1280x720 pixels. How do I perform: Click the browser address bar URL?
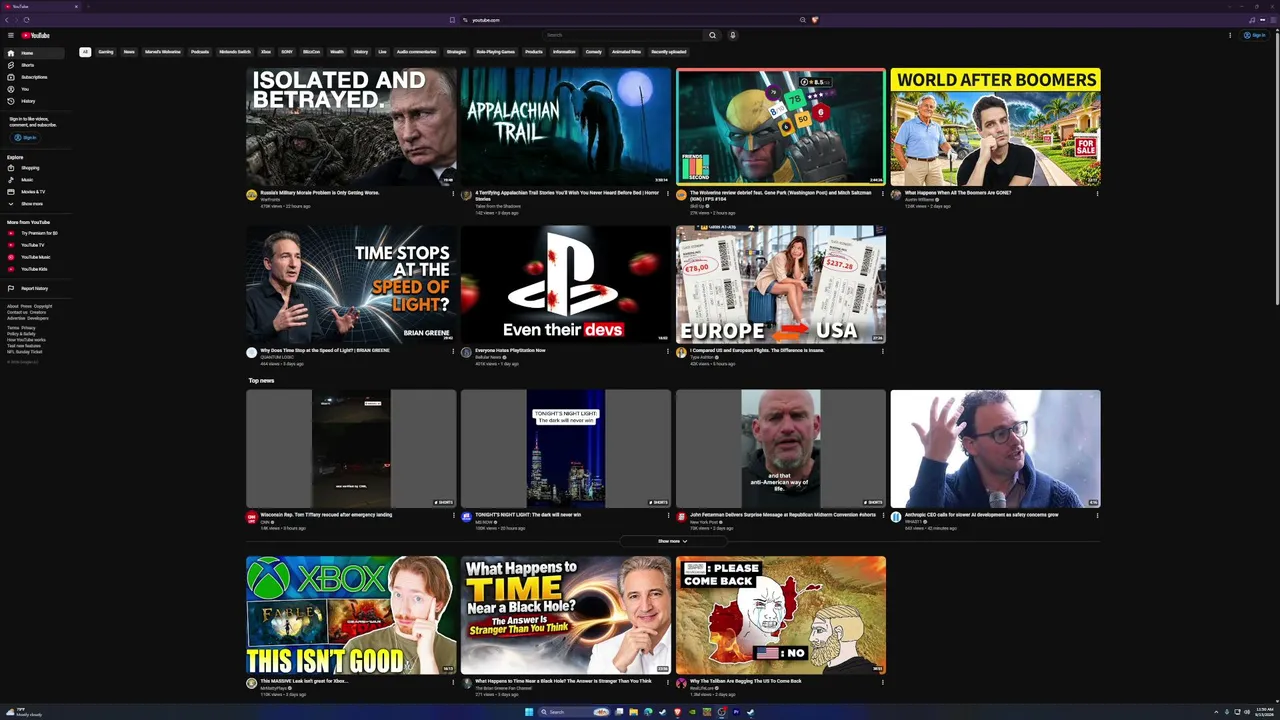click(x=486, y=20)
